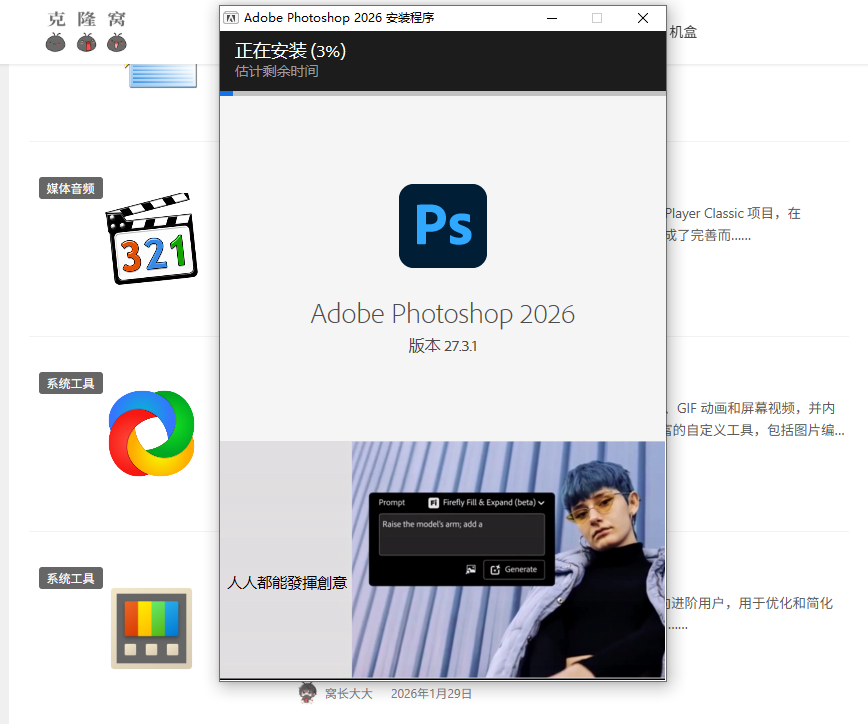This screenshot has height=724, width=868.
Task: Minimize the Photoshop installer window
Action: (551, 18)
